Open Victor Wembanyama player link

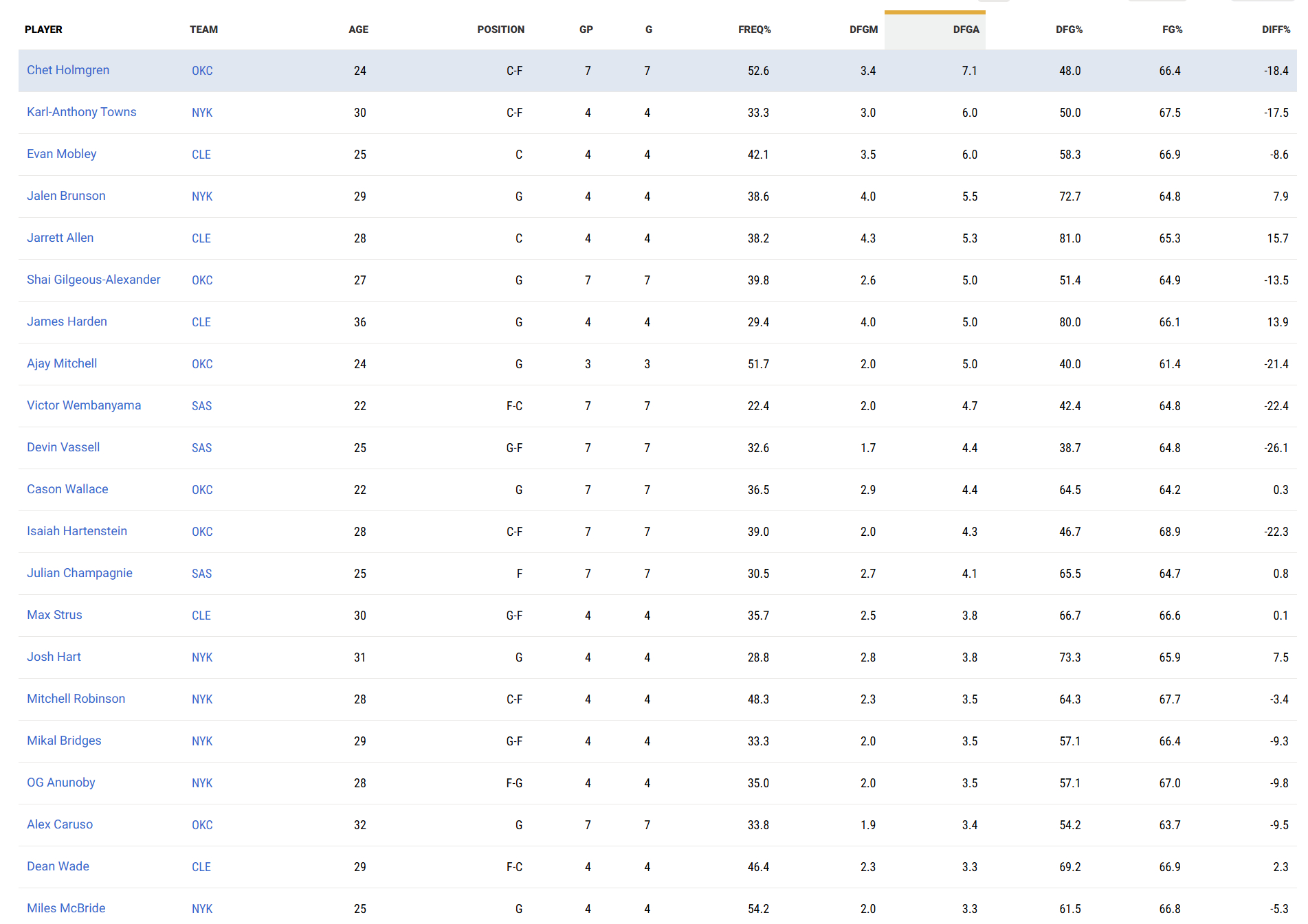84,405
